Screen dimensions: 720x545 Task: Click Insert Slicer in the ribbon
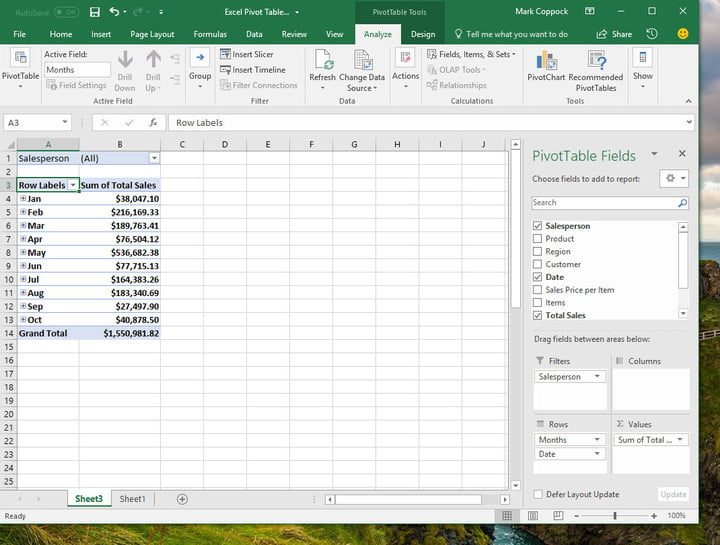tap(246, 54)
